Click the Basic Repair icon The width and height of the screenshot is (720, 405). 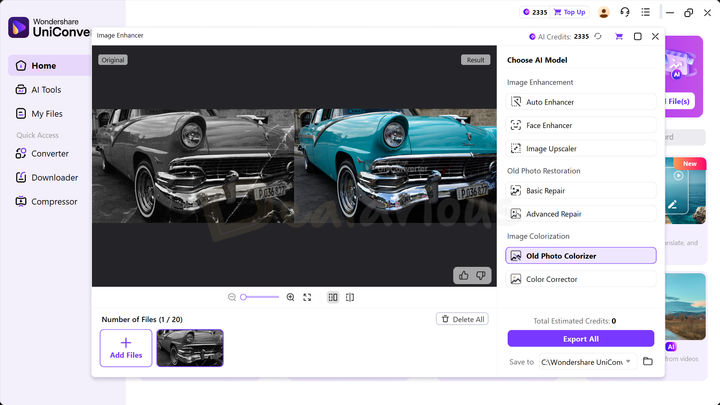point(516,191)
